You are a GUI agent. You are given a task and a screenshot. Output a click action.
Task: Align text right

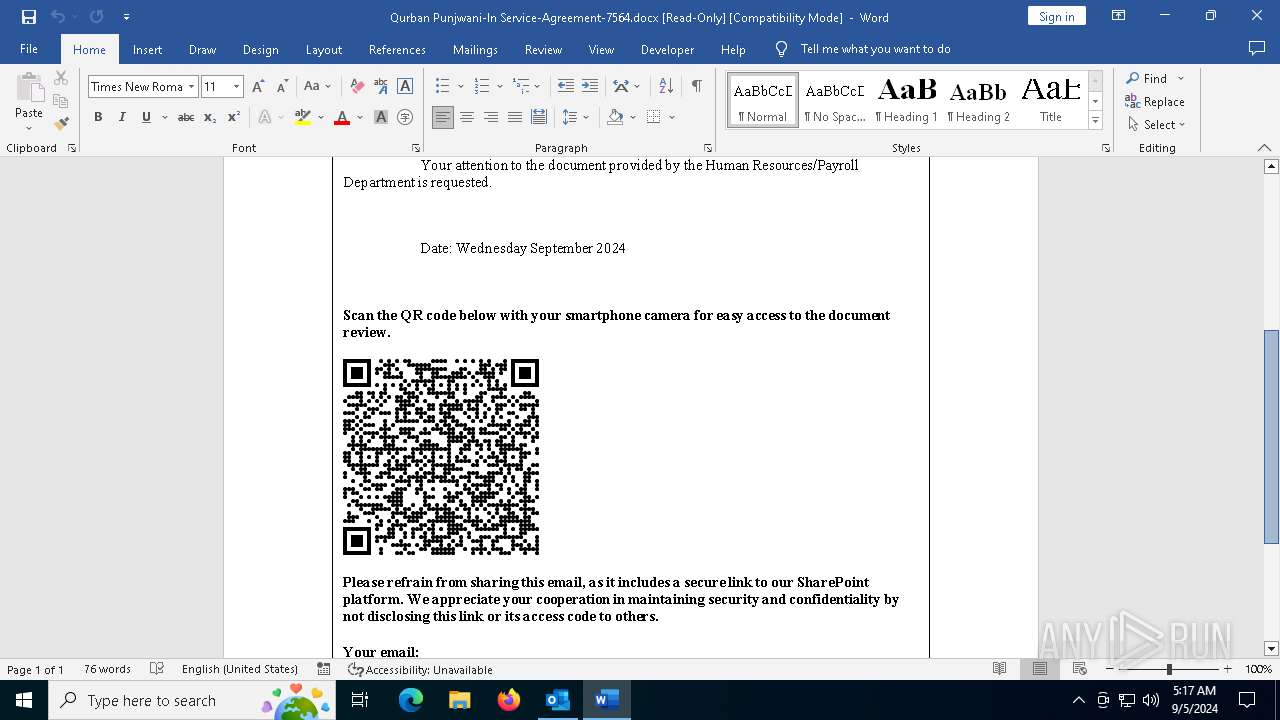pos(491,117)
